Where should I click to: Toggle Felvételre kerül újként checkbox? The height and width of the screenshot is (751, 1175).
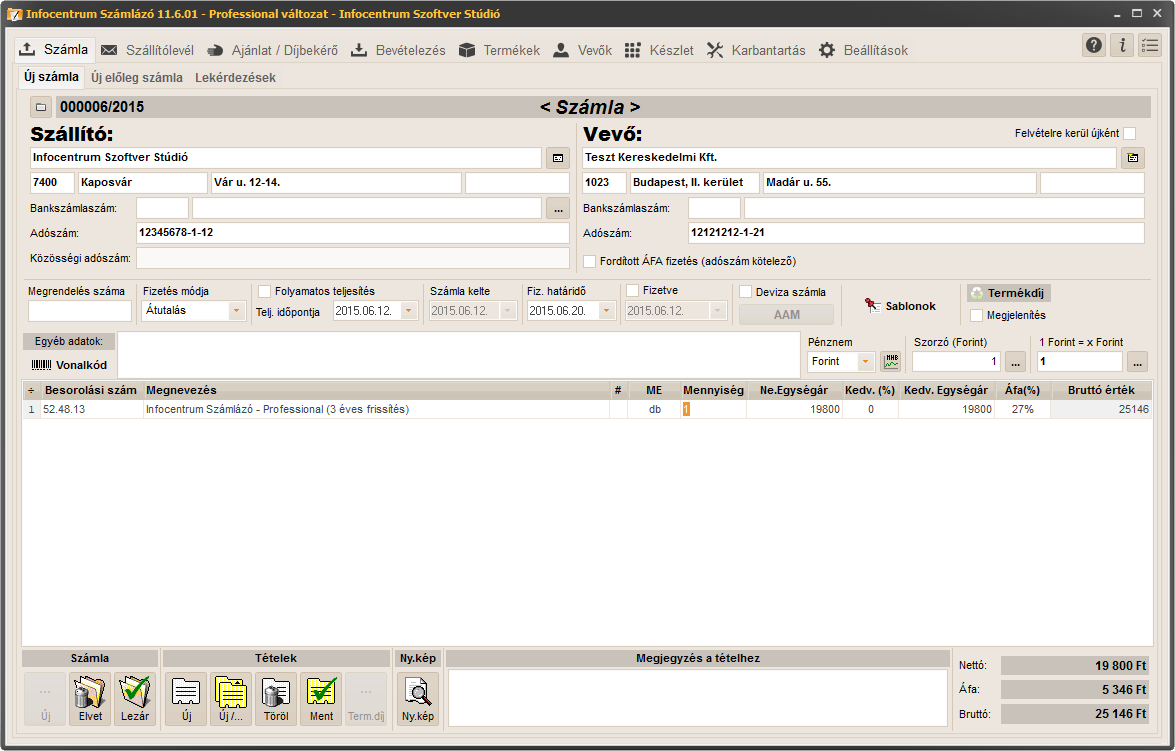click(1129, 133)
